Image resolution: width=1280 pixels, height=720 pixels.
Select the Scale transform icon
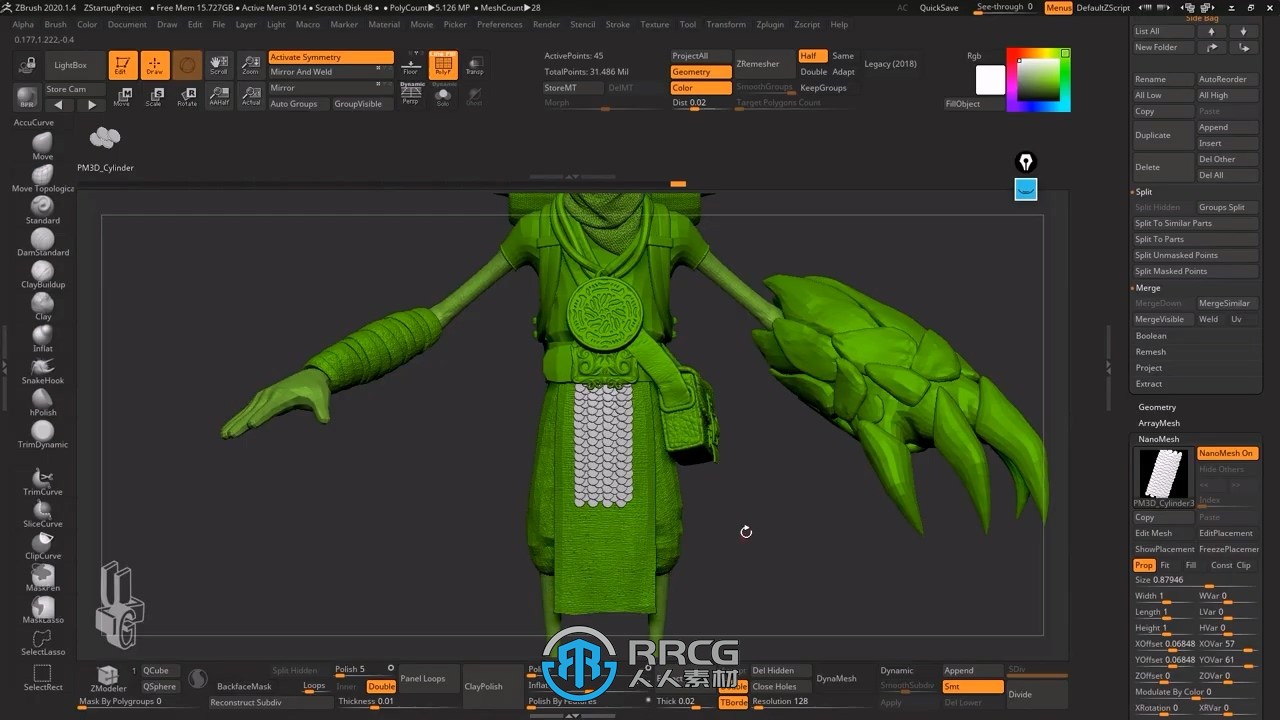point(154,96)
